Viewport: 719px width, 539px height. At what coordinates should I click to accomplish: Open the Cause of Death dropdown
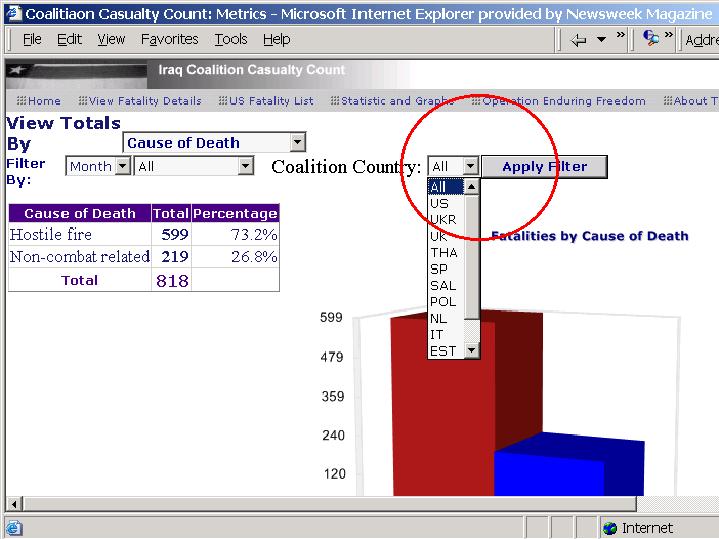pyautogui.click(x=214, y=143)
